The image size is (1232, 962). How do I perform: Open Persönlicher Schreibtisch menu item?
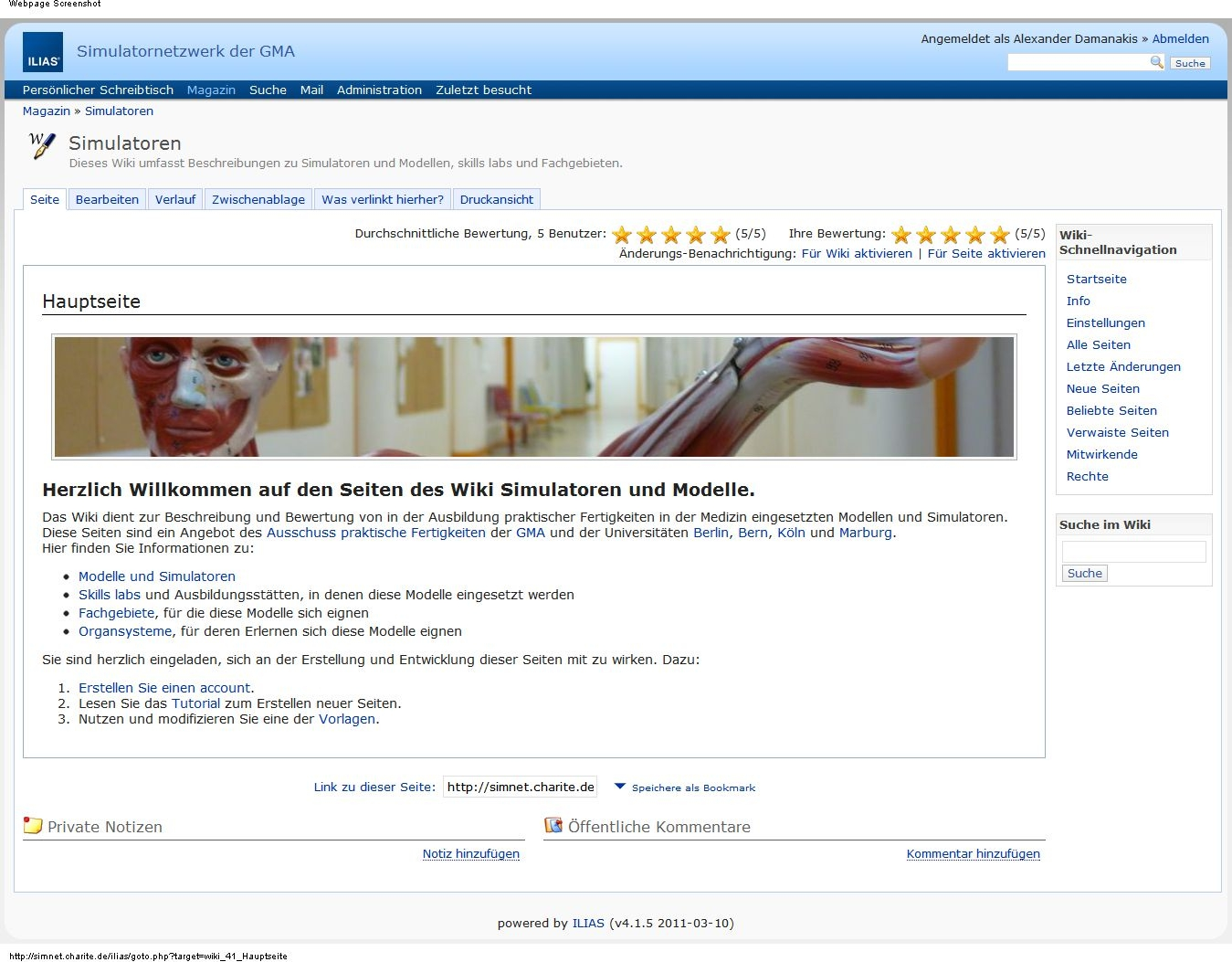(x=98, y=90)
